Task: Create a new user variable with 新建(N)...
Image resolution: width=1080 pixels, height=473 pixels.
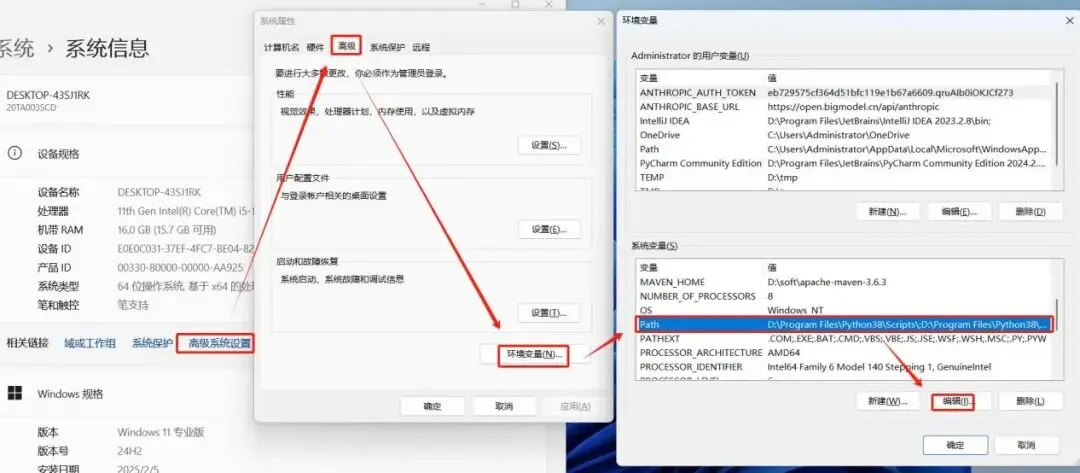Action: [887, 211]
